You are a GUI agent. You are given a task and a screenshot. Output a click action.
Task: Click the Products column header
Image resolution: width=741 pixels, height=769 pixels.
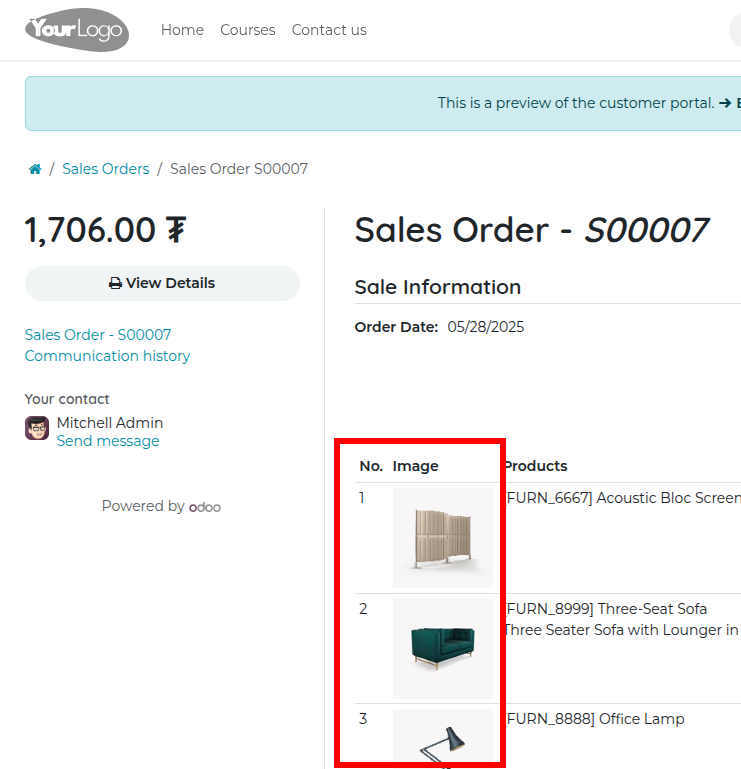click(535, 466)
